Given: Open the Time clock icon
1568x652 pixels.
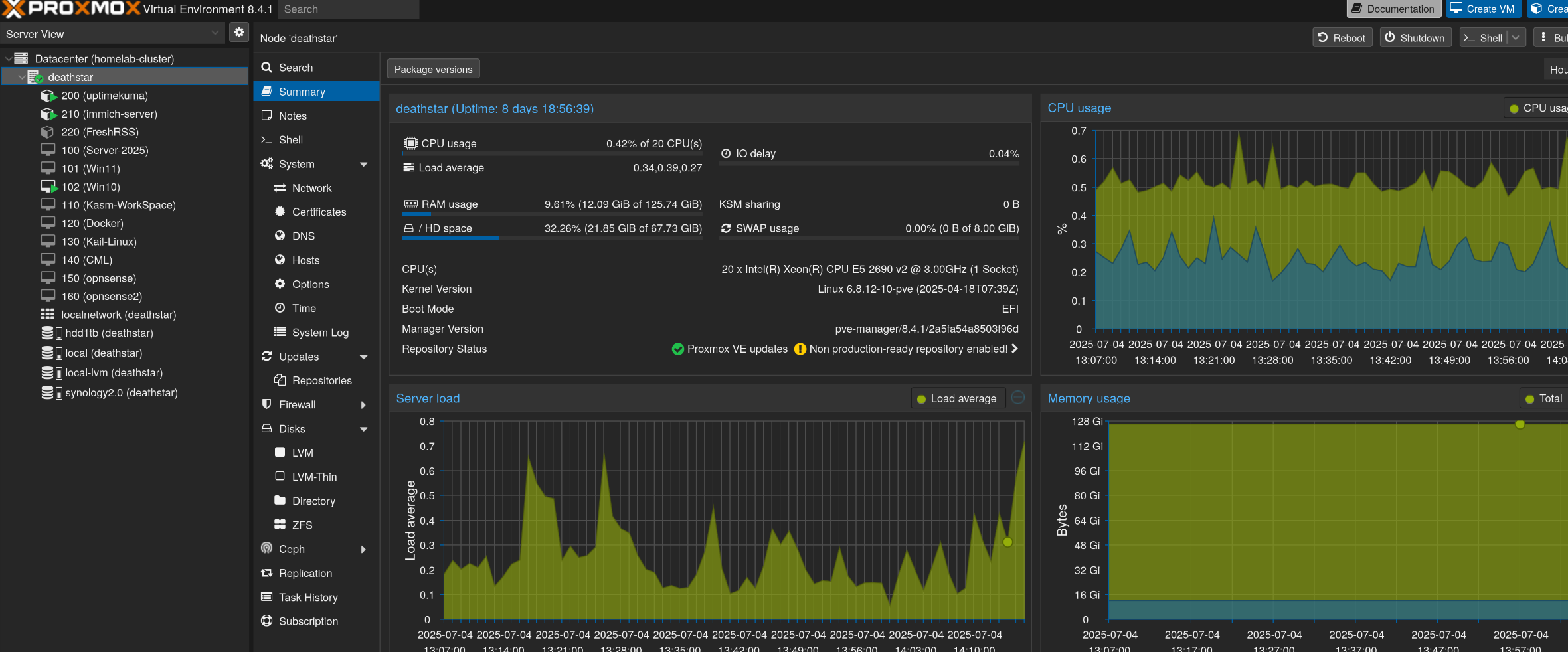Looking at the screenshot, I should coord(280,308).
